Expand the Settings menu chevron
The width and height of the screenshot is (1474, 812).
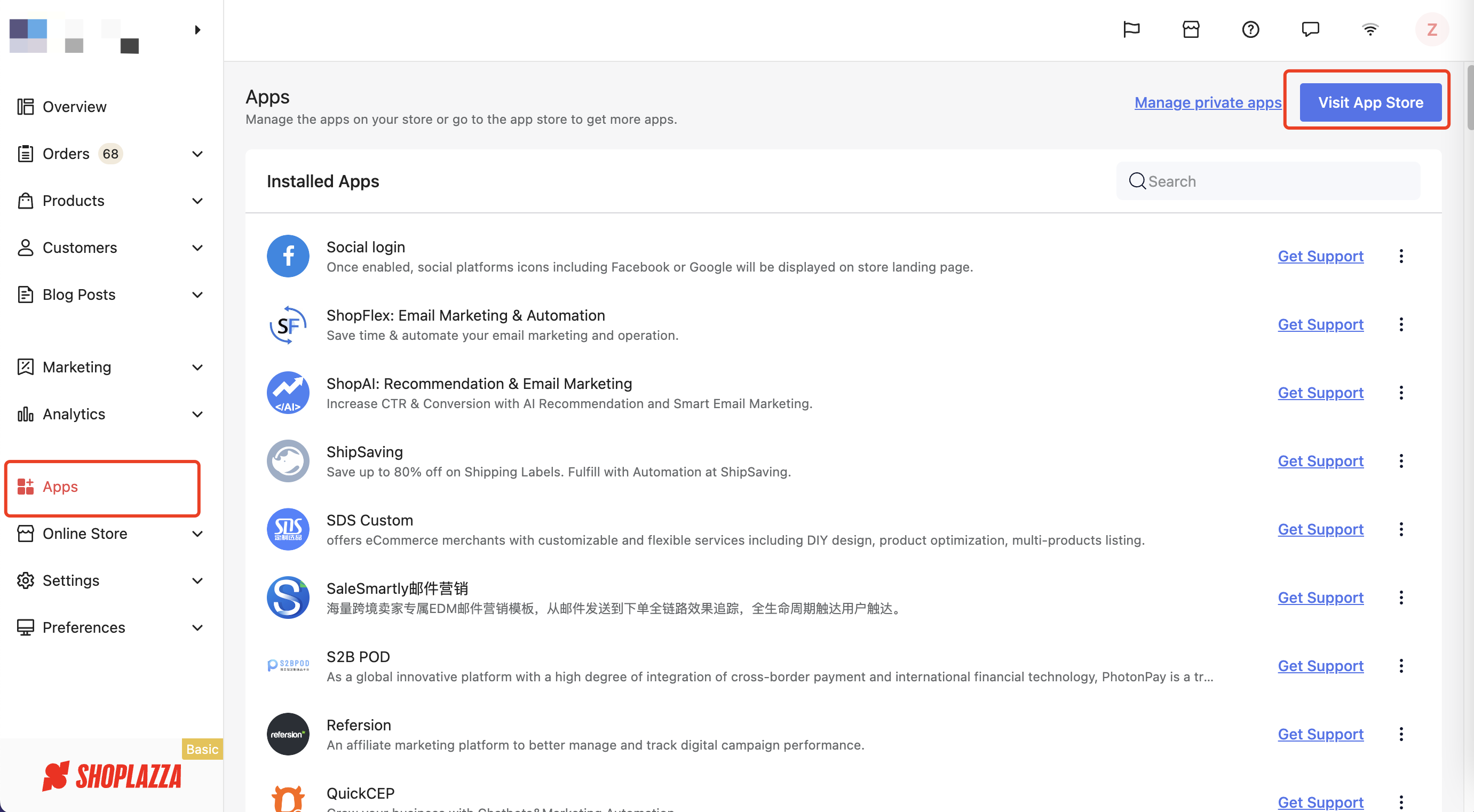[197, 580]
